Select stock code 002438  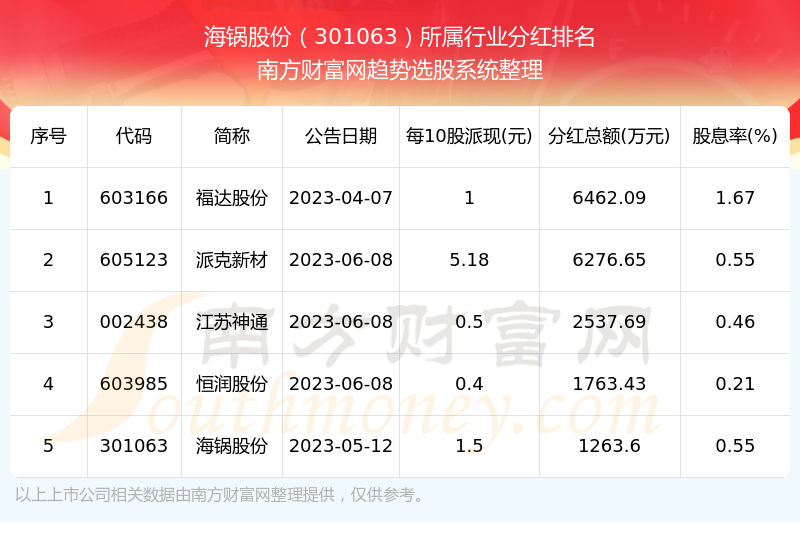coord(134,322)
